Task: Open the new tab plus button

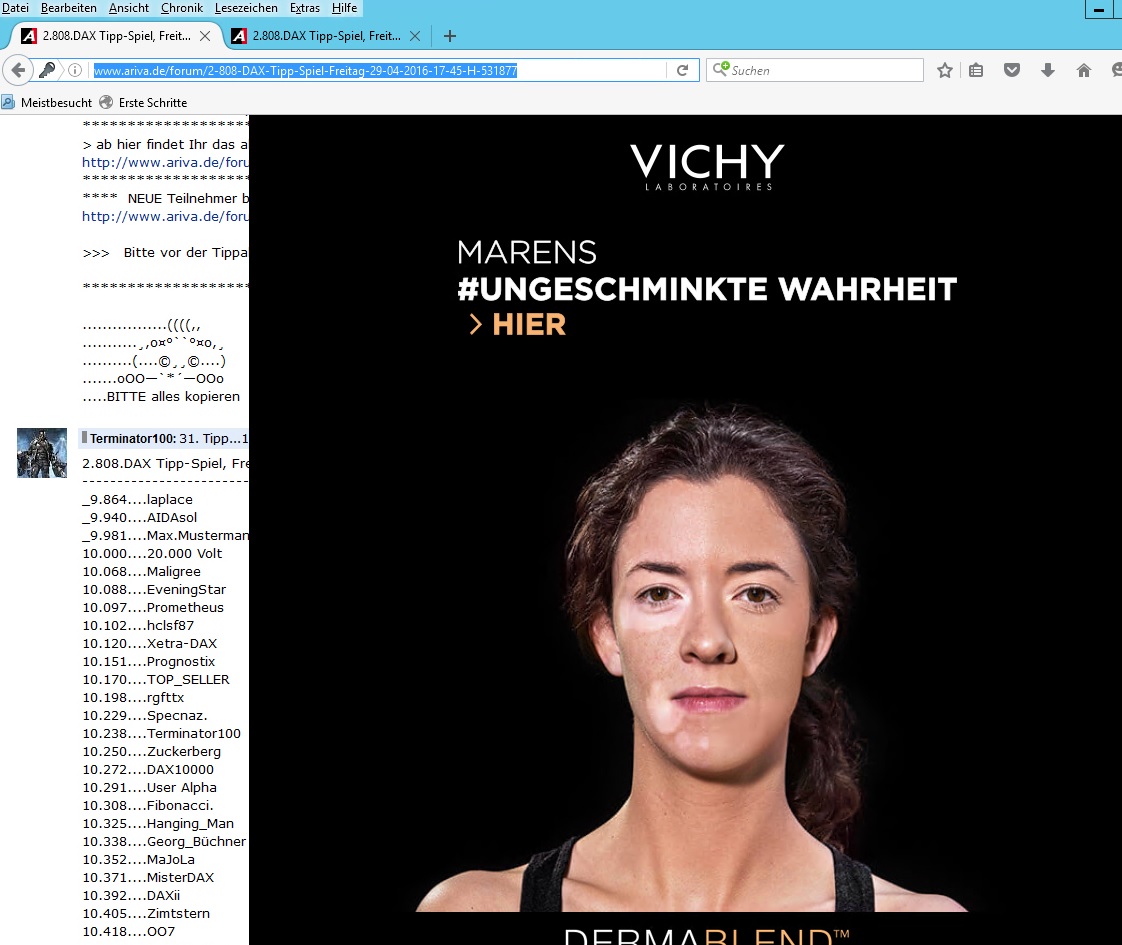Action: pos(449,36)
